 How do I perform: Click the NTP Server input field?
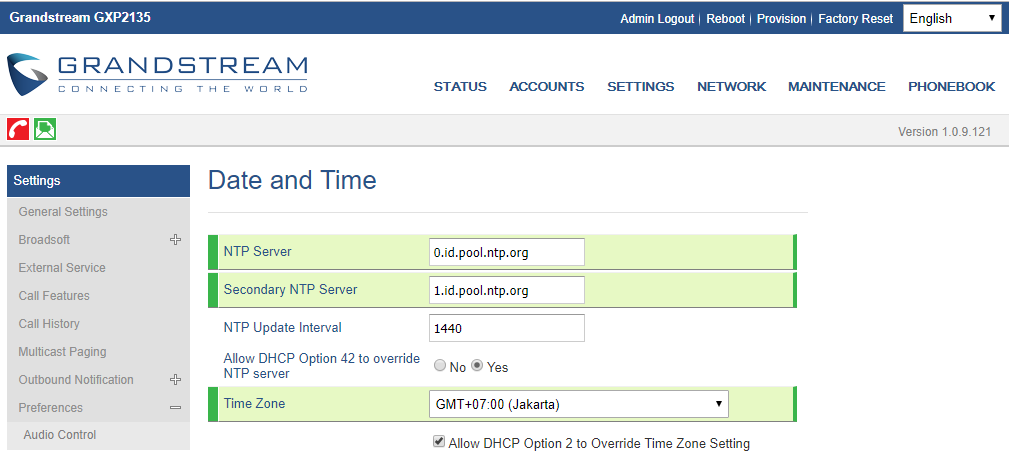(506, 252)
